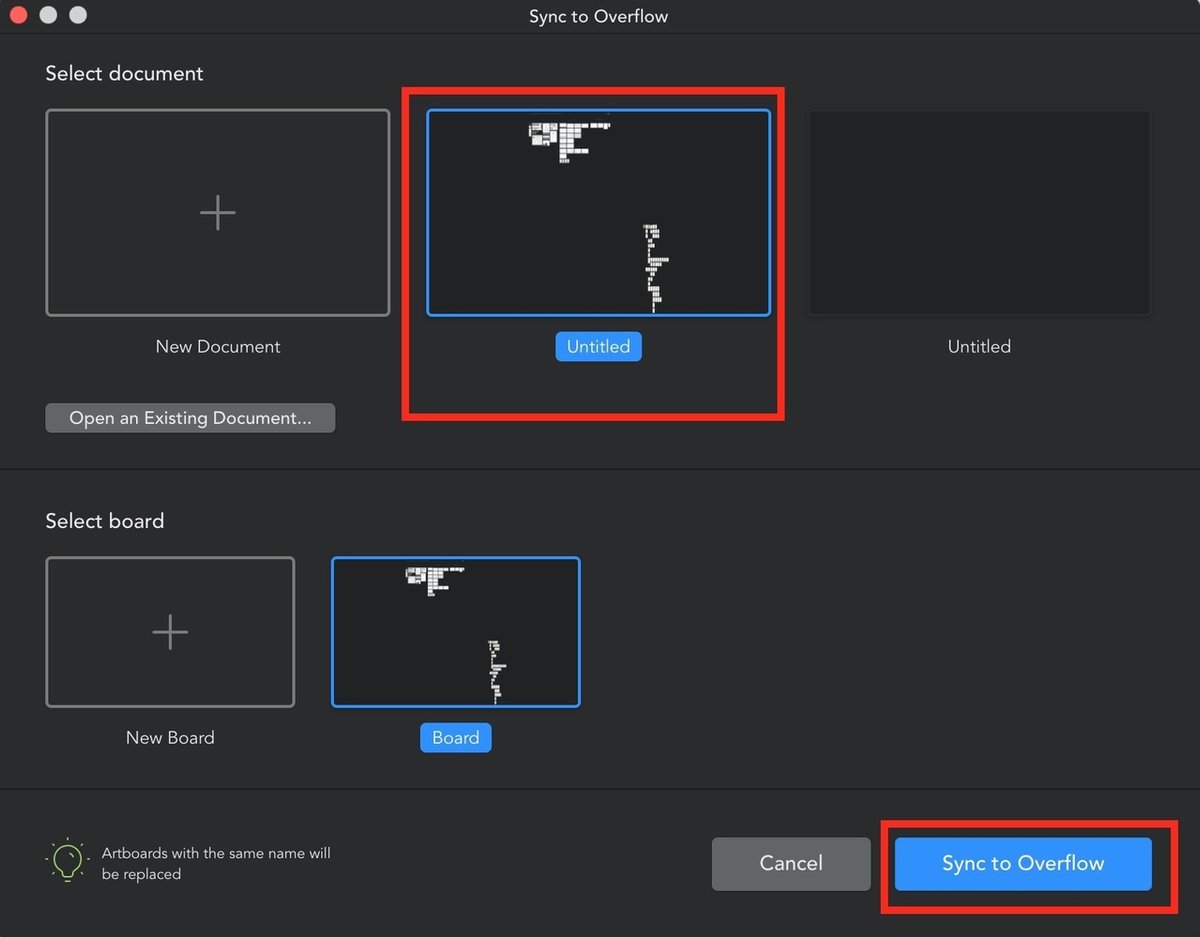Click Open an Existing Document button
The image size is (1200, 937).
pos(190,418)
